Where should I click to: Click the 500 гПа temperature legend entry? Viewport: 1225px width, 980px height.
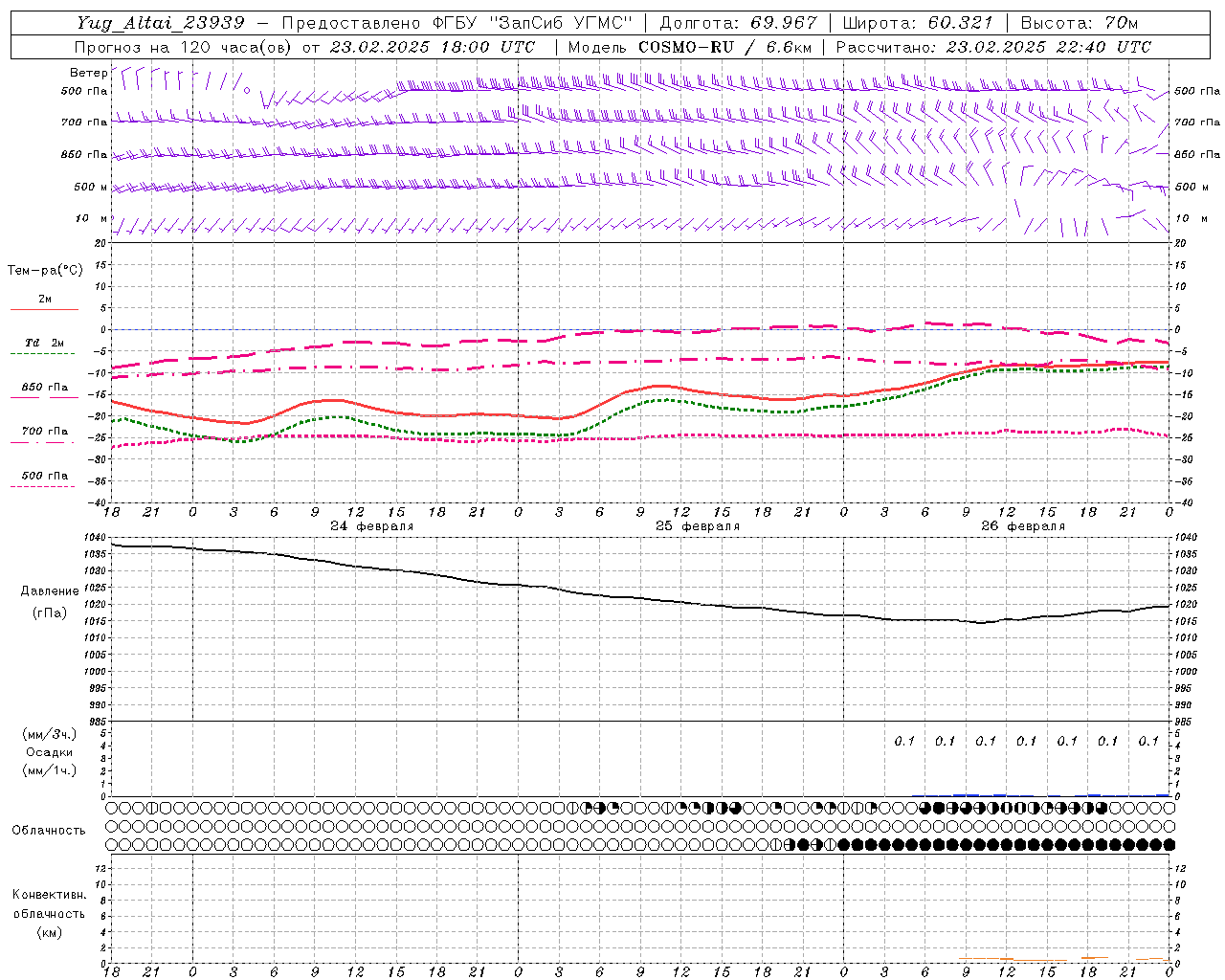click(x=44, y=476)
